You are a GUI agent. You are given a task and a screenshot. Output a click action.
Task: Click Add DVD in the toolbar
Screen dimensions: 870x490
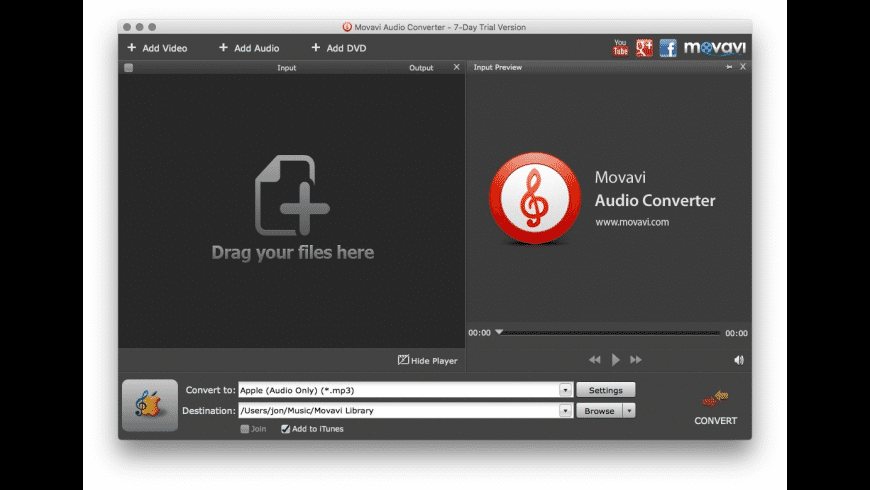(x=338, y=48)
